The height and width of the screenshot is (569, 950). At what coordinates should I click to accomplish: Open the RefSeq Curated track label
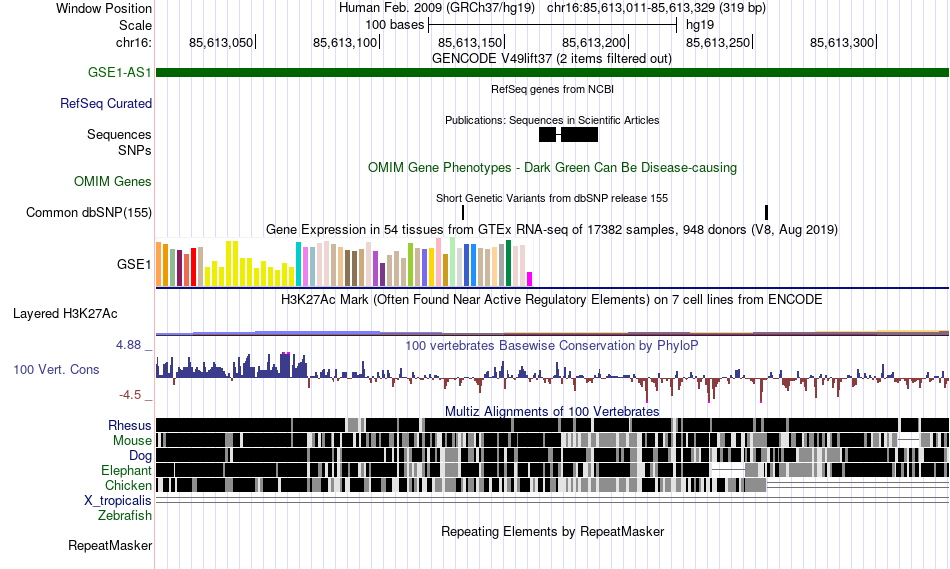point(106,104)
